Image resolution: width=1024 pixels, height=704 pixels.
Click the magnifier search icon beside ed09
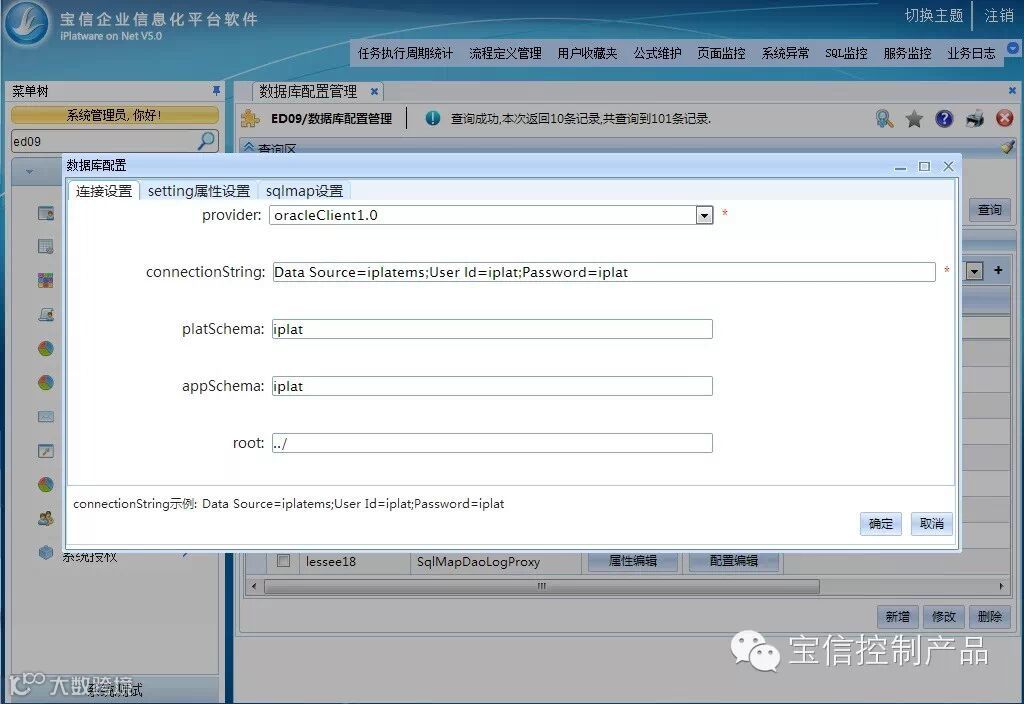click(x=206, y=140)
